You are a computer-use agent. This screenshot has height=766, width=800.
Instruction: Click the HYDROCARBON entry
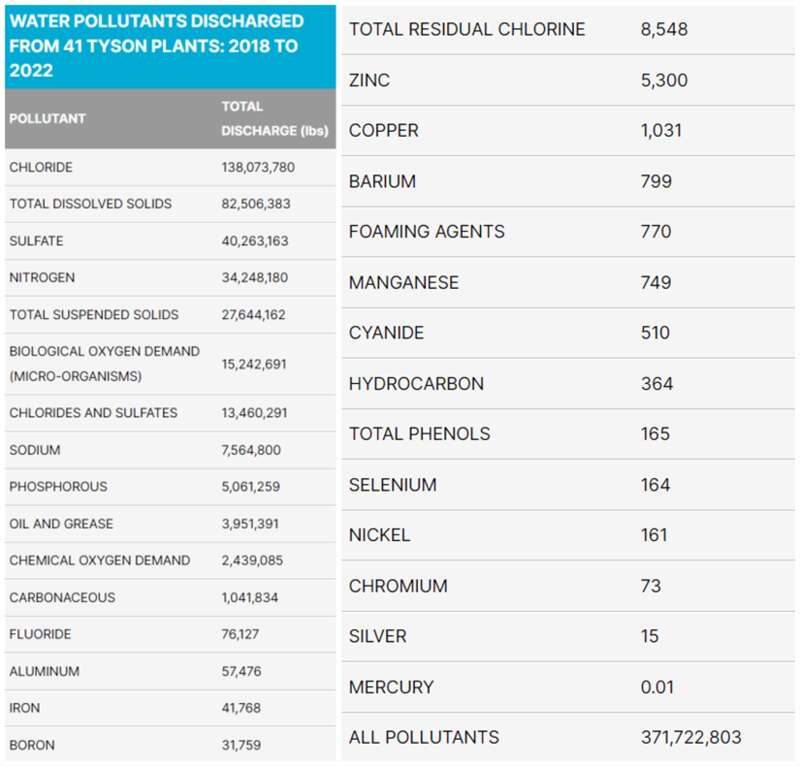click(x=416, y=384)
